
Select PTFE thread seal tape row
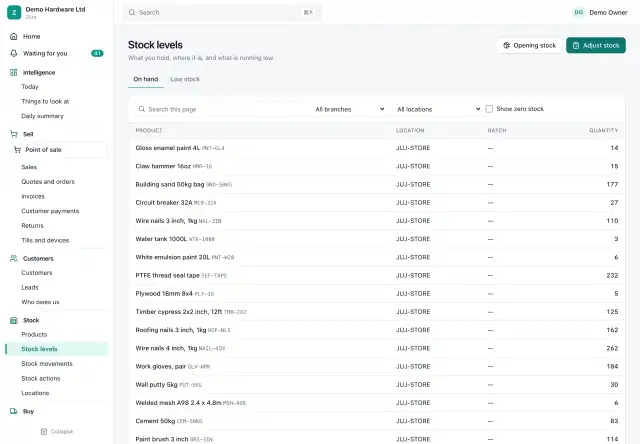coord(376,275)
